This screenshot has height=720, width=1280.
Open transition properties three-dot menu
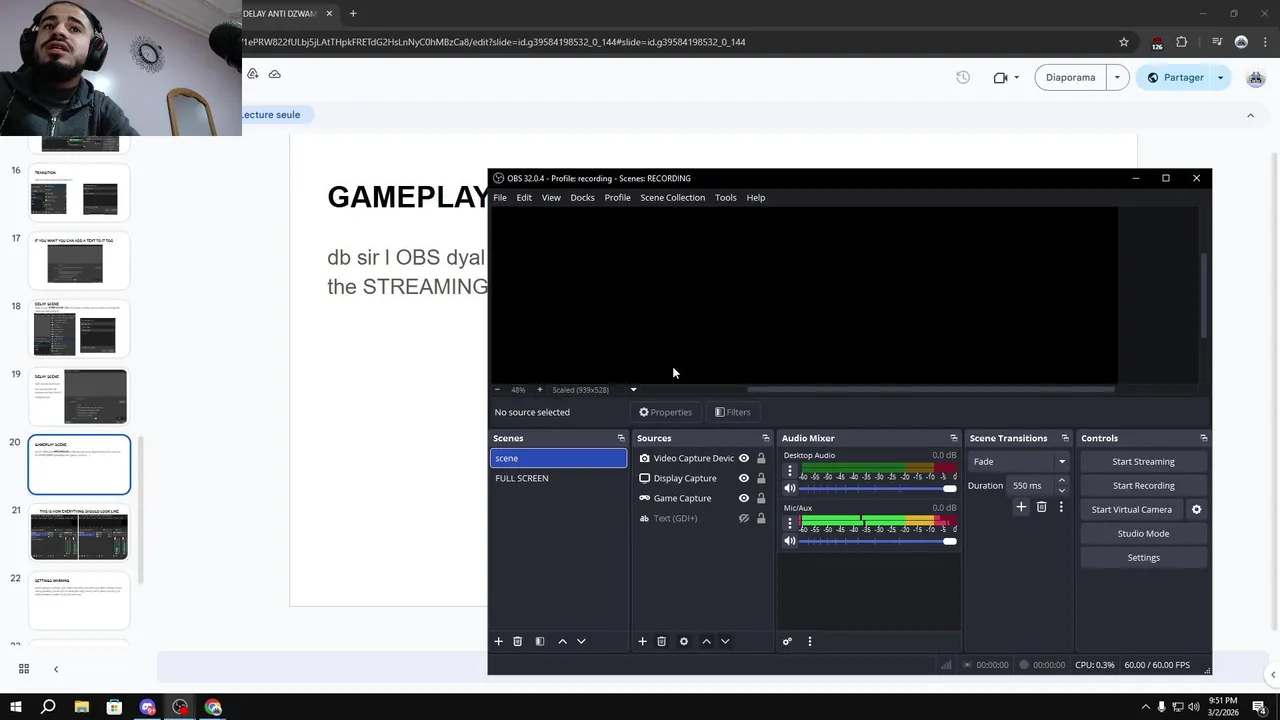click(1061, 507)
